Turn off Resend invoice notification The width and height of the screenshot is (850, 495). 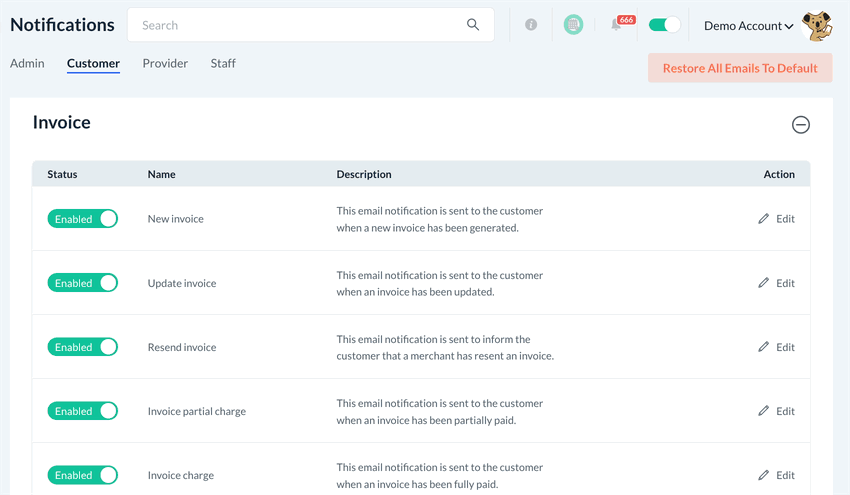pos(83,347)
